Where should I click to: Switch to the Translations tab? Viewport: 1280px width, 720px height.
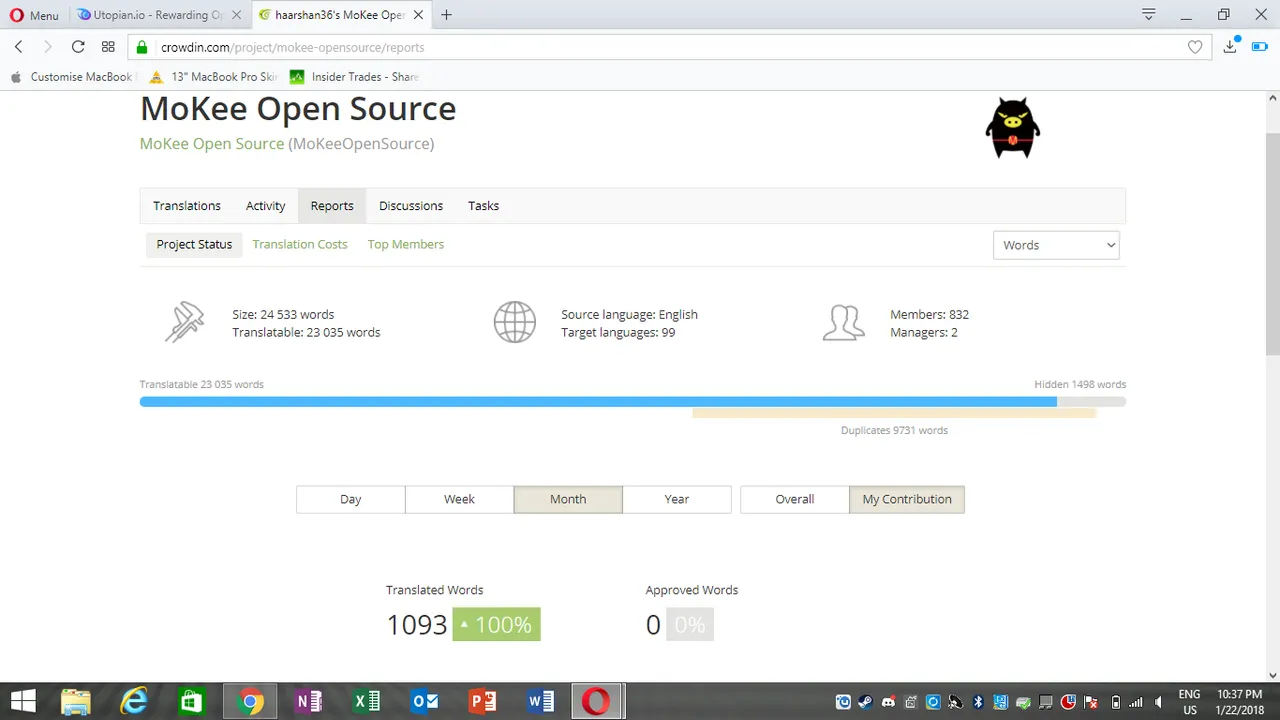(x=187, y=206)
